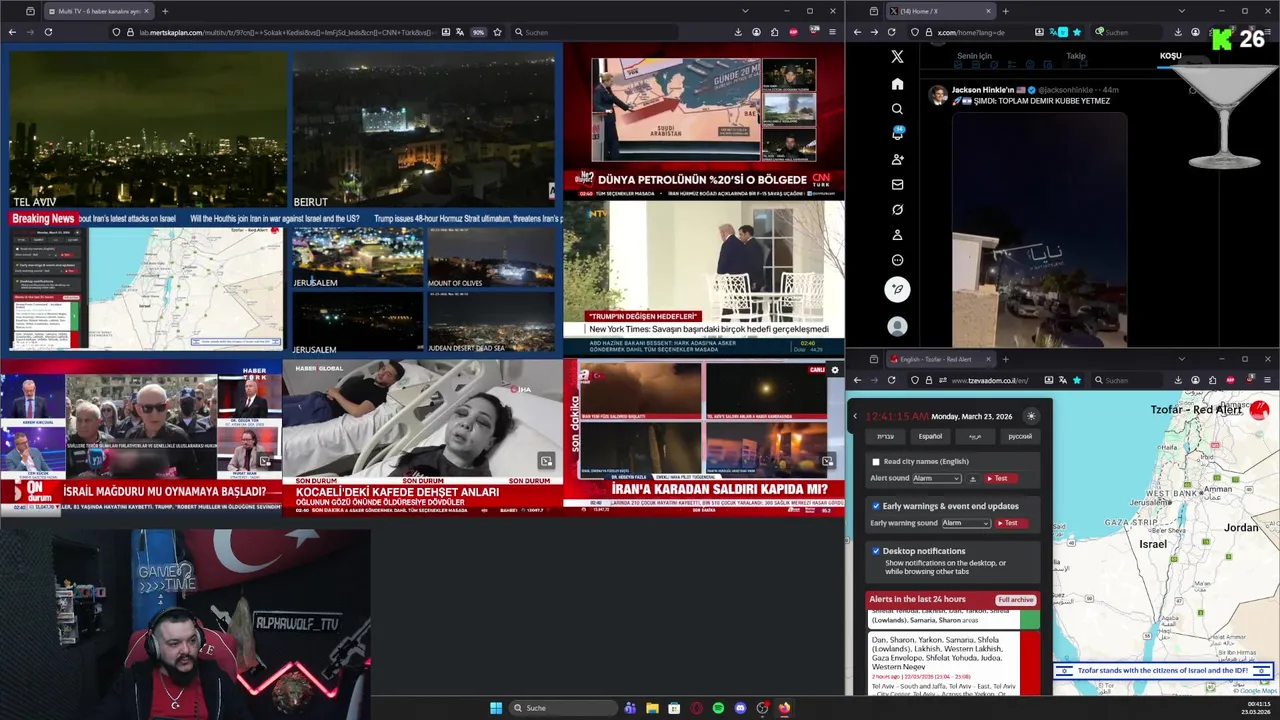Open the Adblock extension in Tzofar browser toolbar
This screenshot has width=1280, height=720.
(1231, 380)
